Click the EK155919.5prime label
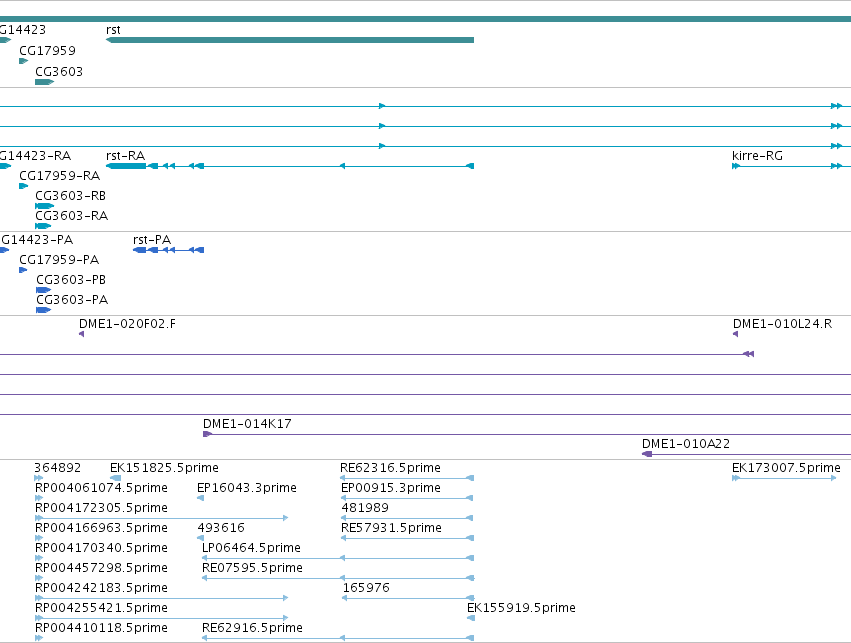Screen dimensions: 851x643 pyautogui.click(x=522, y=608)
